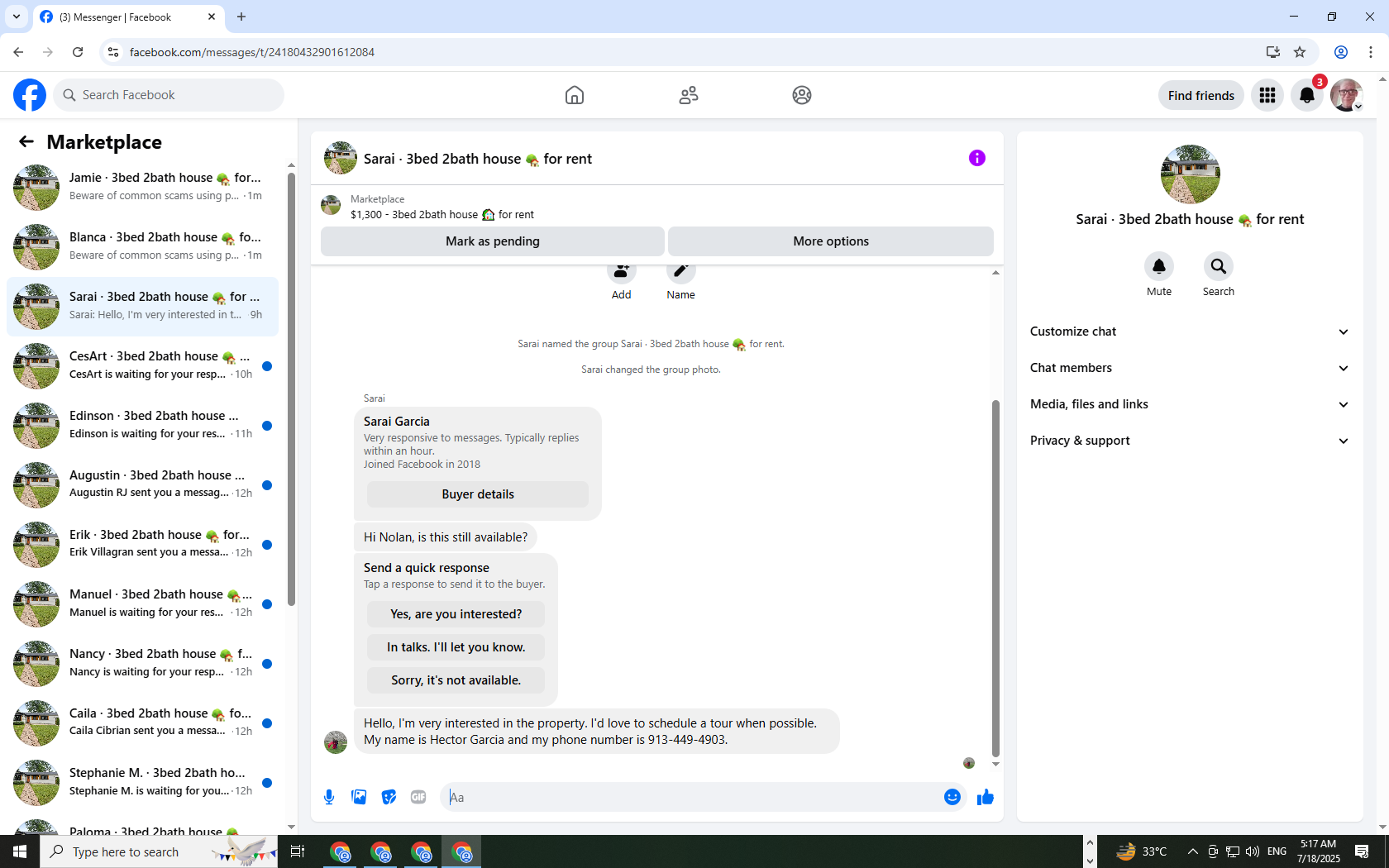This screenshot has height=868, width=1389.
Task: Reload the page
Action: (78, 52)
